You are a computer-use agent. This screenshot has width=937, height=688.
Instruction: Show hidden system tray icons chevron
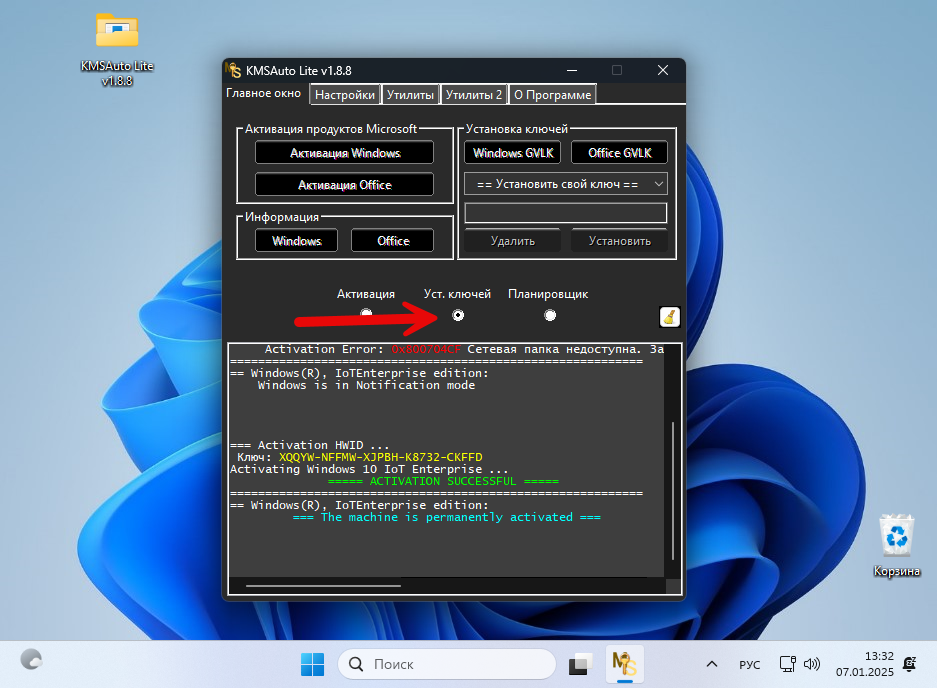coord(712,664)
